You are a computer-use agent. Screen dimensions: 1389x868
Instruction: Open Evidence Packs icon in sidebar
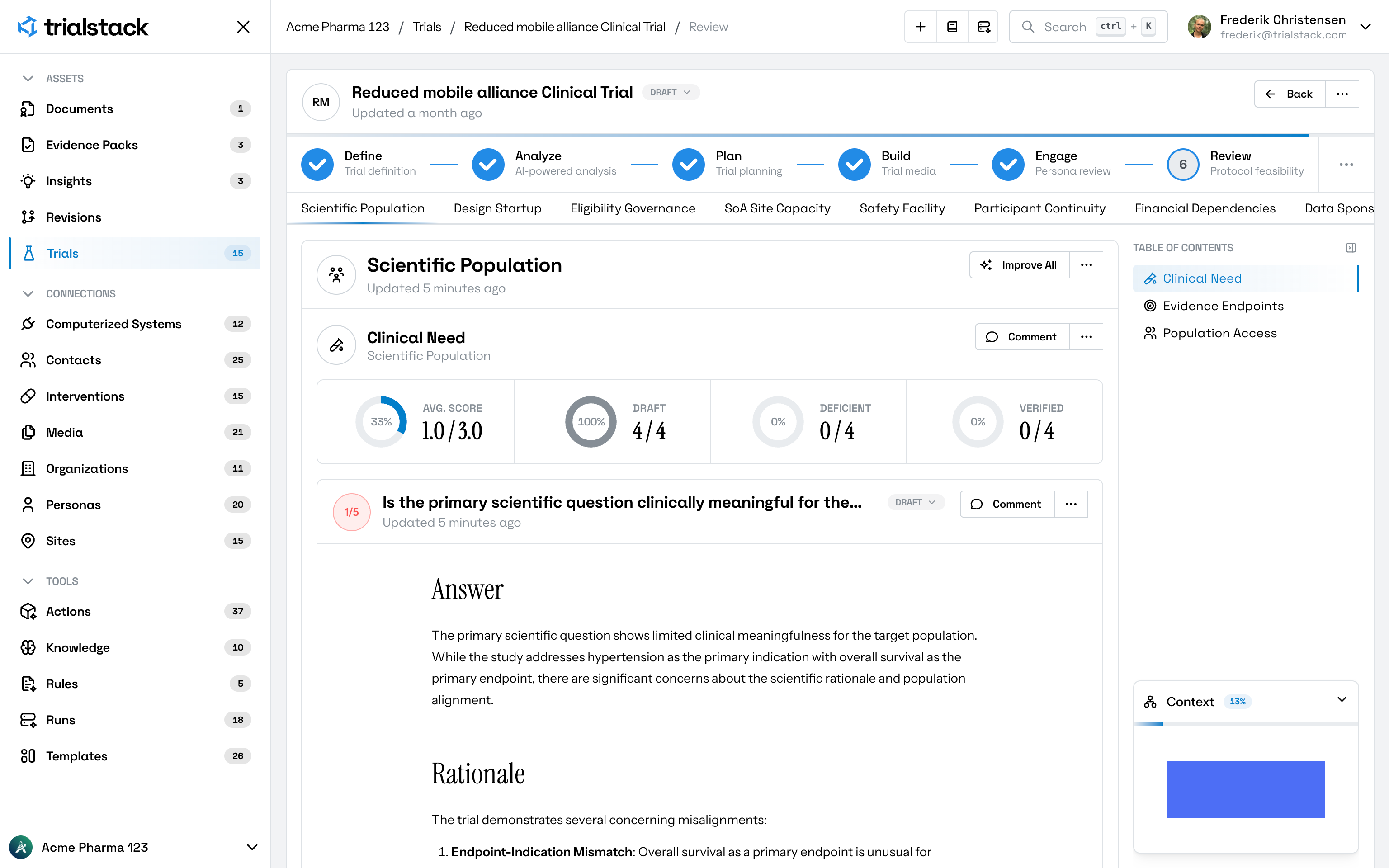pos(28,145)
